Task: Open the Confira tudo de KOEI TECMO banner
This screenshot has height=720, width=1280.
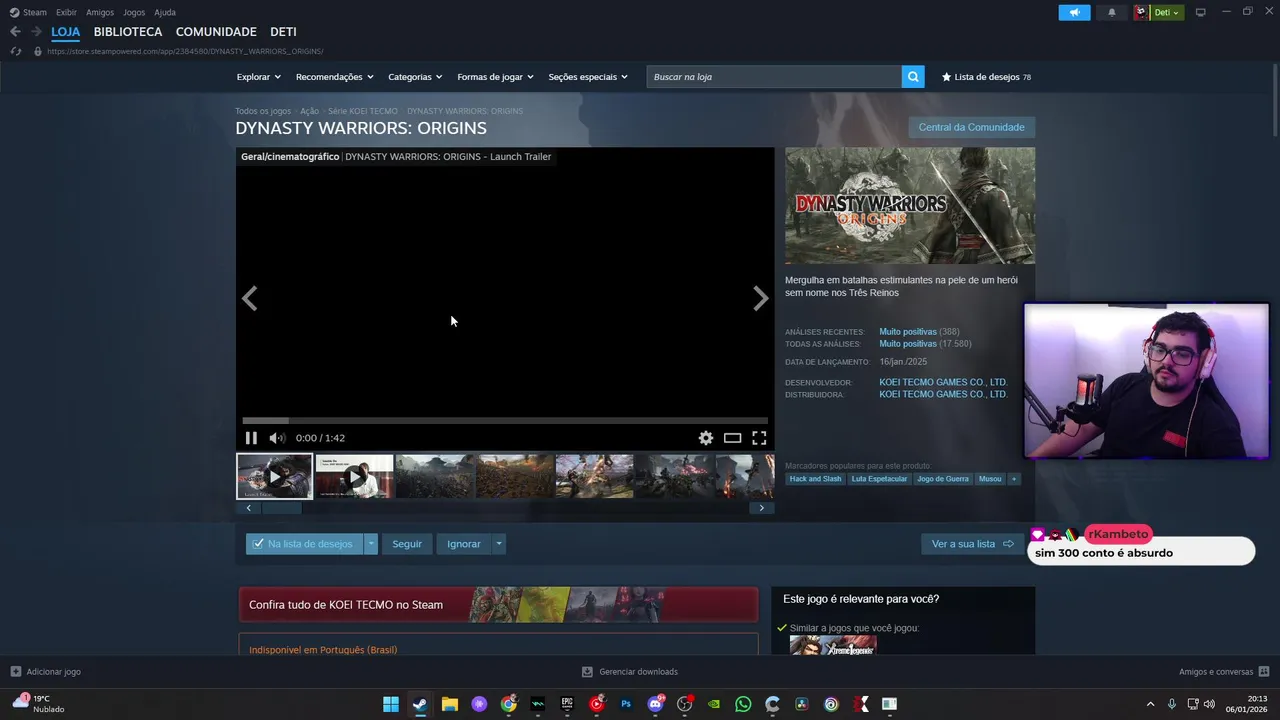Action: tap(498, 605)
